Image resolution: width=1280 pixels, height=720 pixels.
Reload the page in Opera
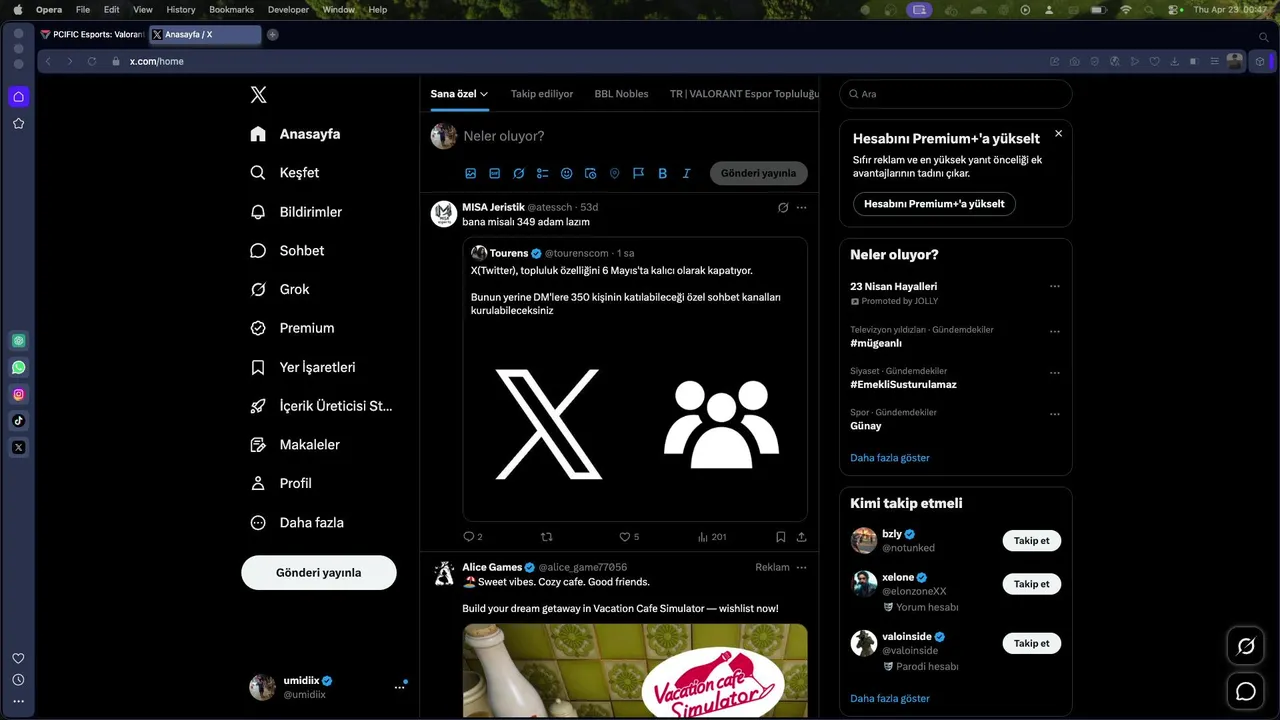click(91, 61)
